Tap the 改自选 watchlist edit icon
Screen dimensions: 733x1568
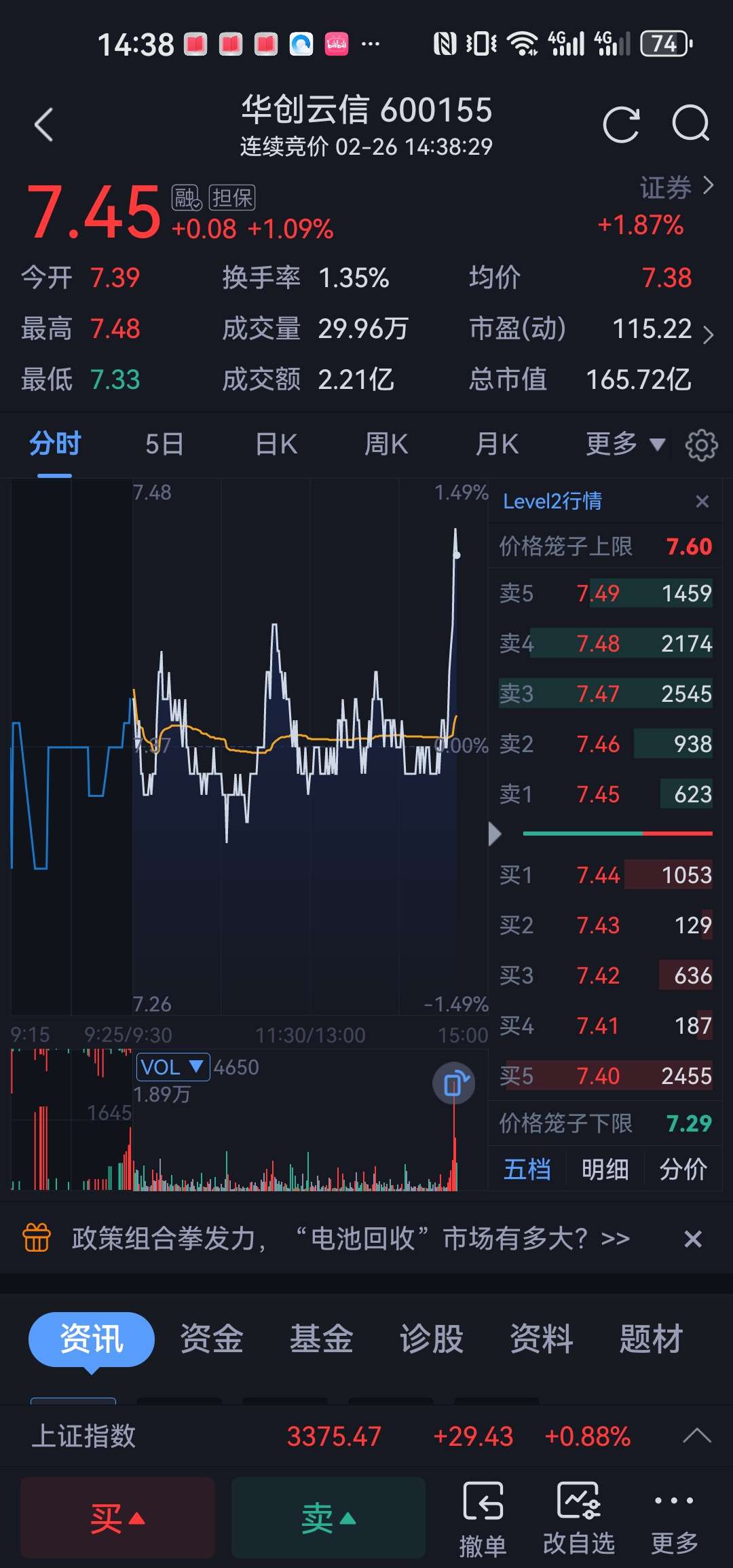tap(579, 1519)
